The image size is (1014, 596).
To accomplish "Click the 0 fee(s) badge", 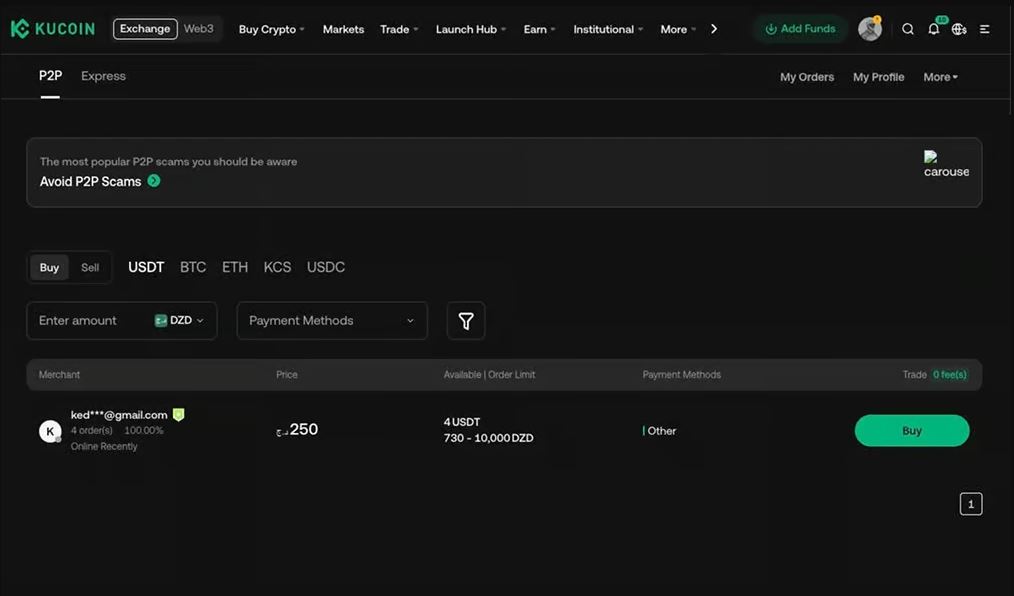I will [949, 374].
